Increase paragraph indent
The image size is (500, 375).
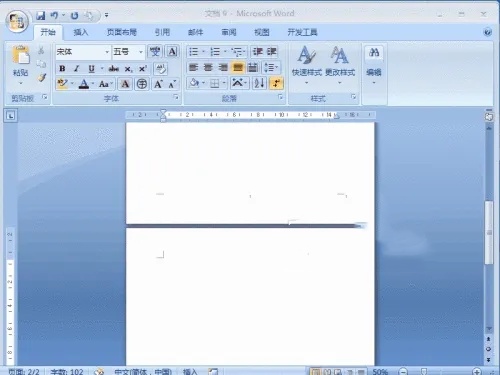271,52
